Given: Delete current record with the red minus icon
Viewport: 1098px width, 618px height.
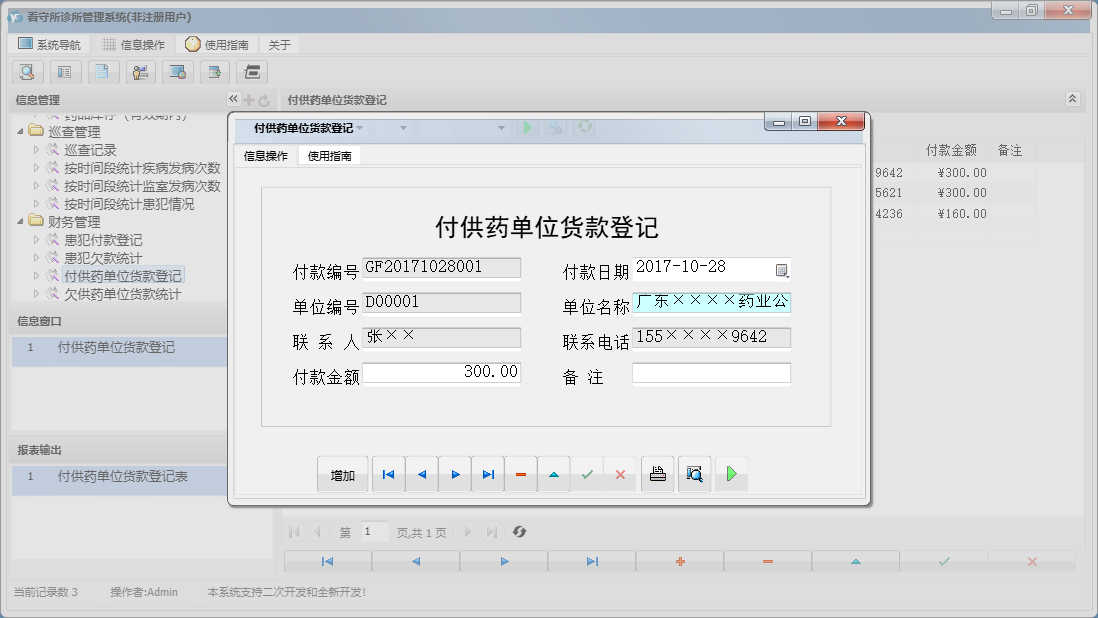Looking at the screenshot, I should 521,474.
